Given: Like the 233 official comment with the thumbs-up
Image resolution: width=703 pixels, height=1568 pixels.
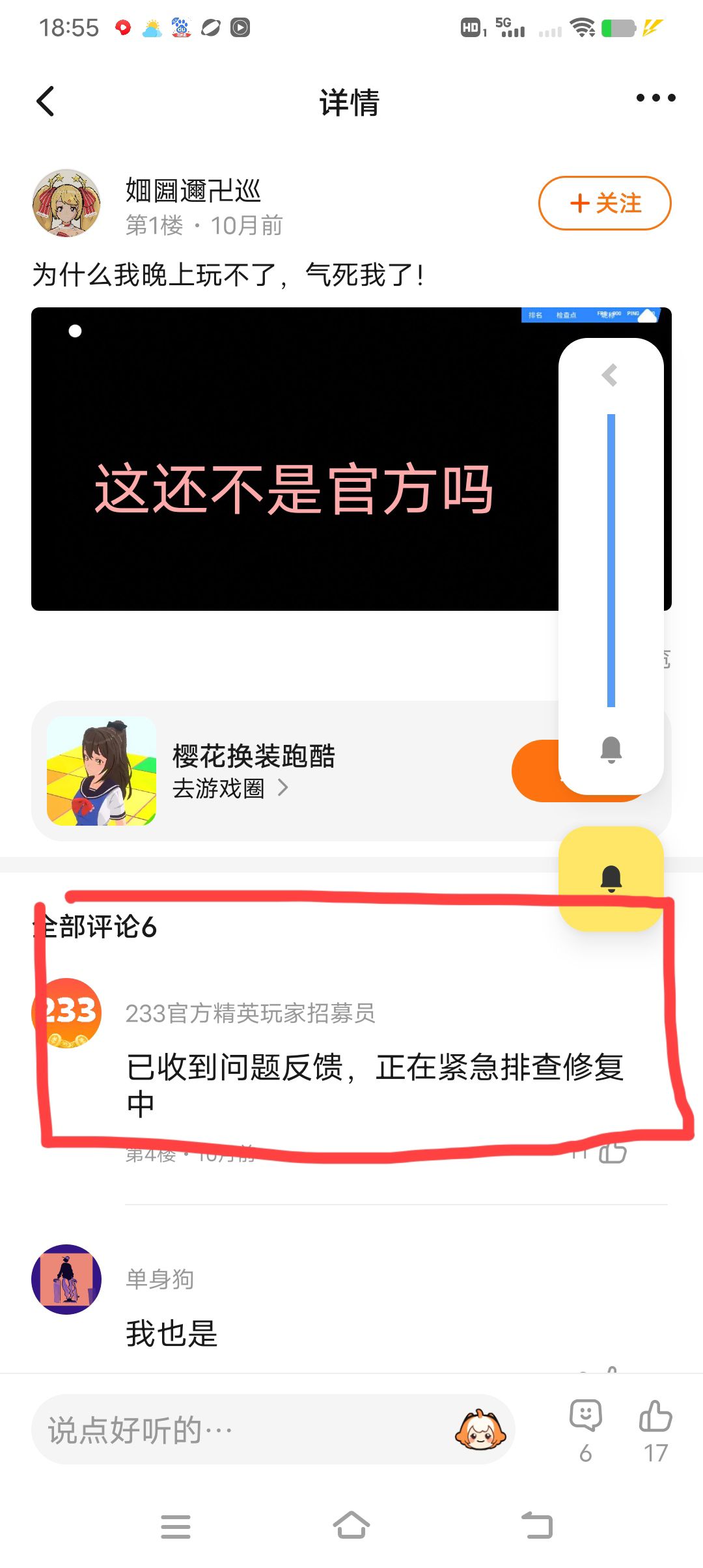Looking at the screenshot, I should pyautogui.click(x=612, y=1153).
